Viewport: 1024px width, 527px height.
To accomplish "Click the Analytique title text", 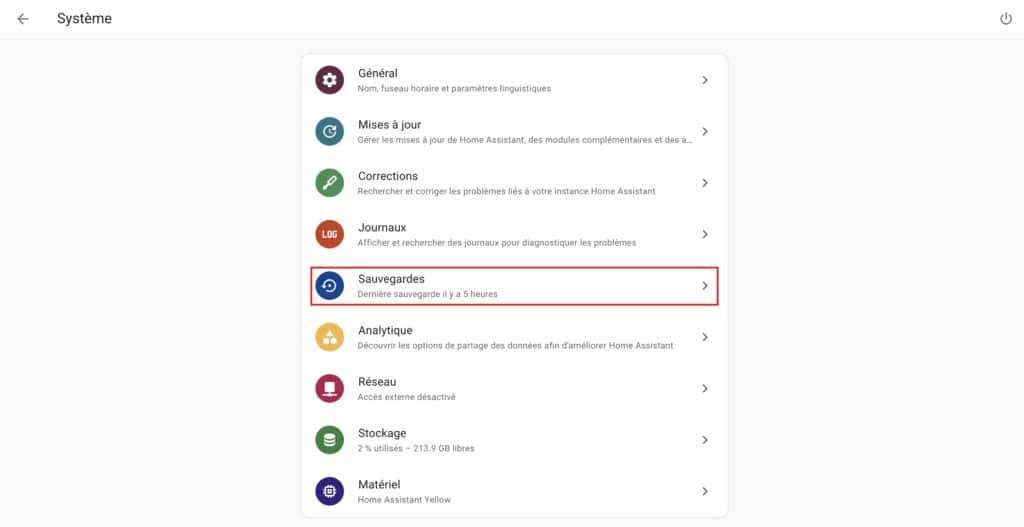I will 385,330.
